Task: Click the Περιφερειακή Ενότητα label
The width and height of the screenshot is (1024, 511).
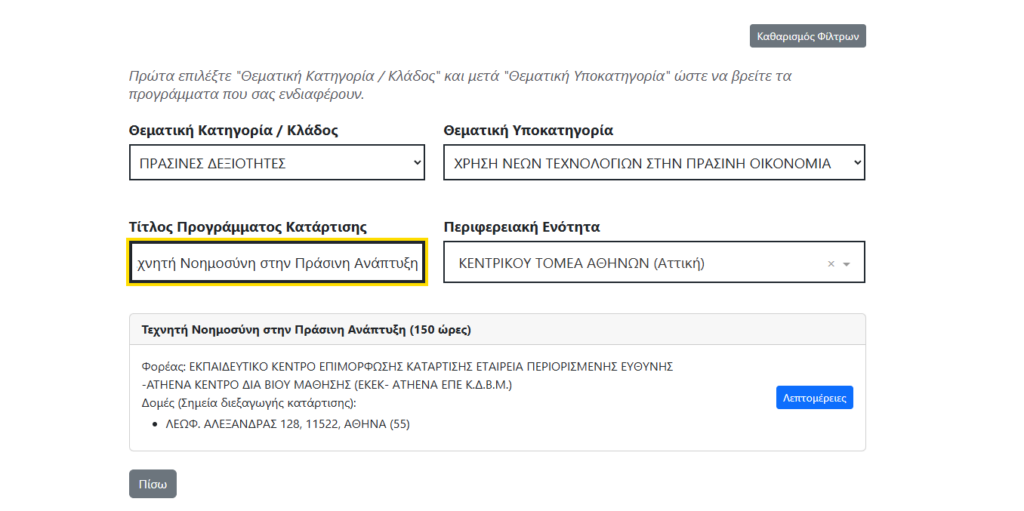Action: [521, 227]
